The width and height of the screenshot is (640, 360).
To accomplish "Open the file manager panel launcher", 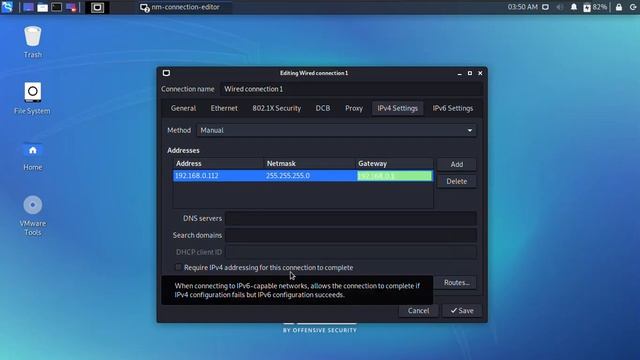I will [42, 7].
